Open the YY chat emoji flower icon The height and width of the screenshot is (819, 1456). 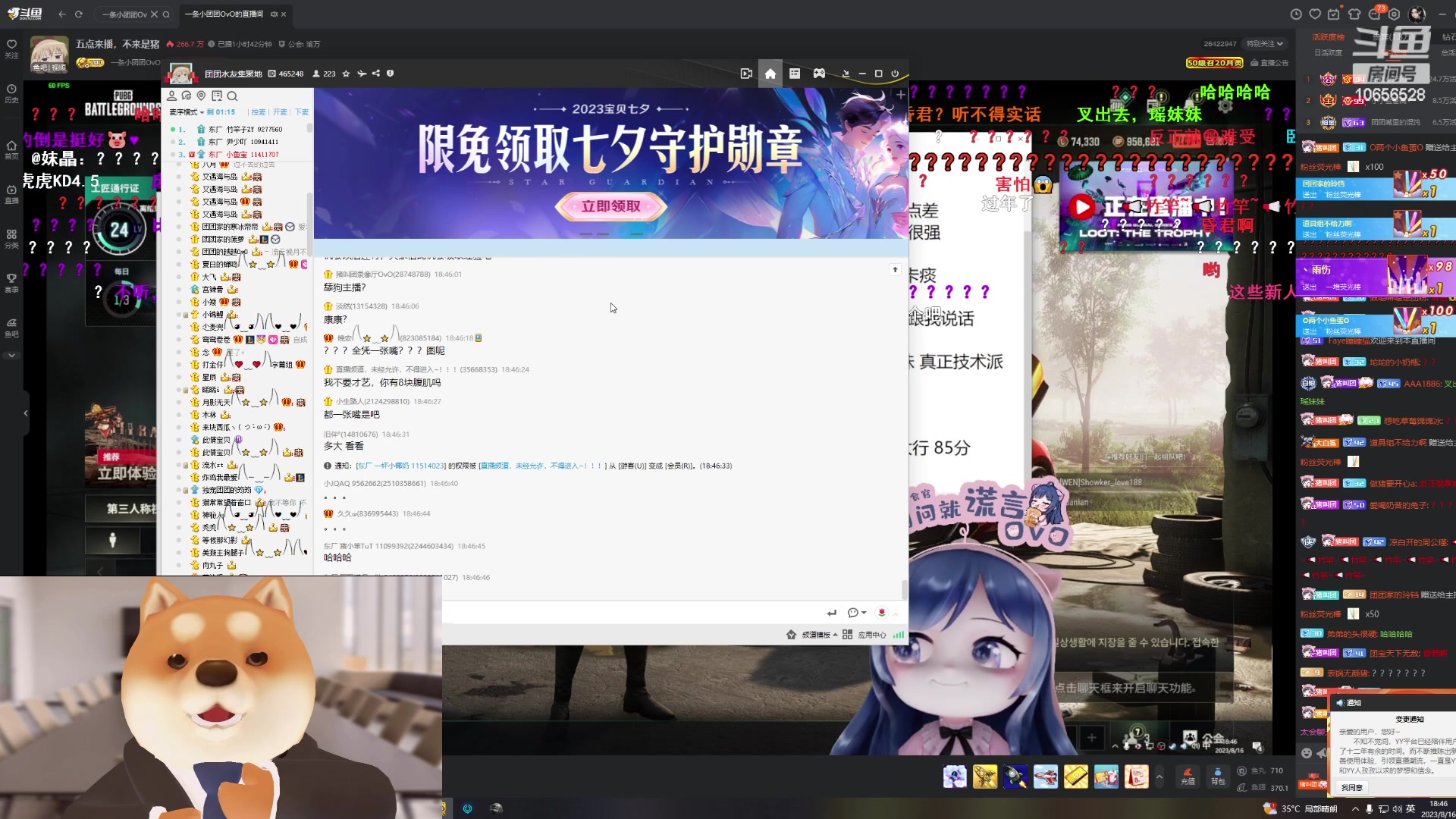(x=881, y=613)
